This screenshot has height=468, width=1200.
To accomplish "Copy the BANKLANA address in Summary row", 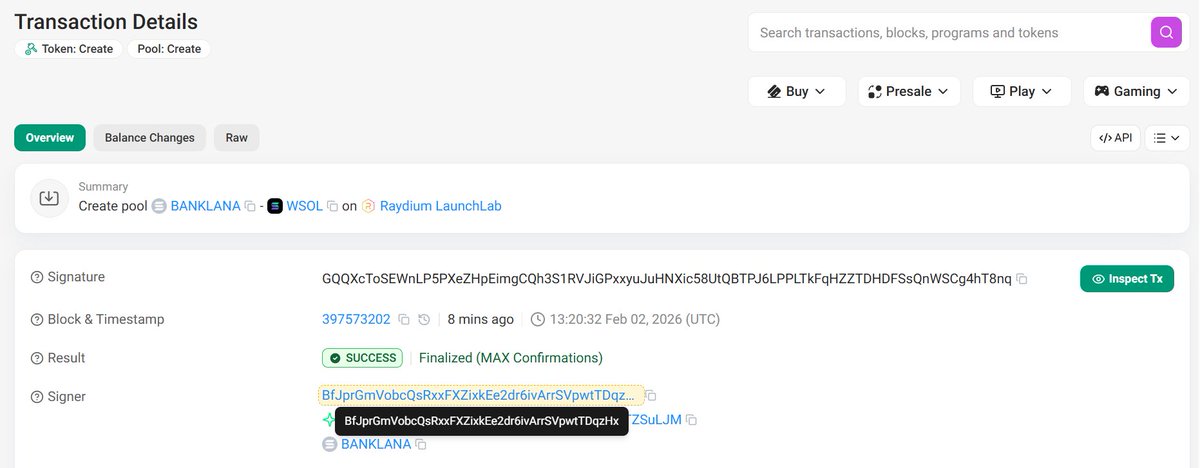I will click(x=250, y=206).
